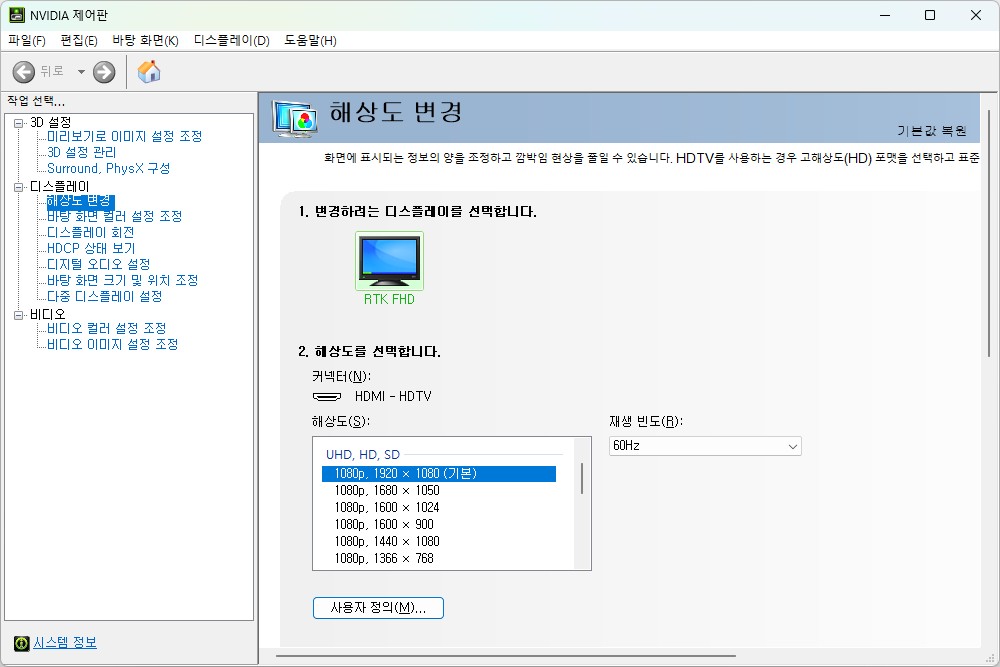Open 디스플레이 회전
The height and width of the screenshot is (667, 1000).
(91, 233)
